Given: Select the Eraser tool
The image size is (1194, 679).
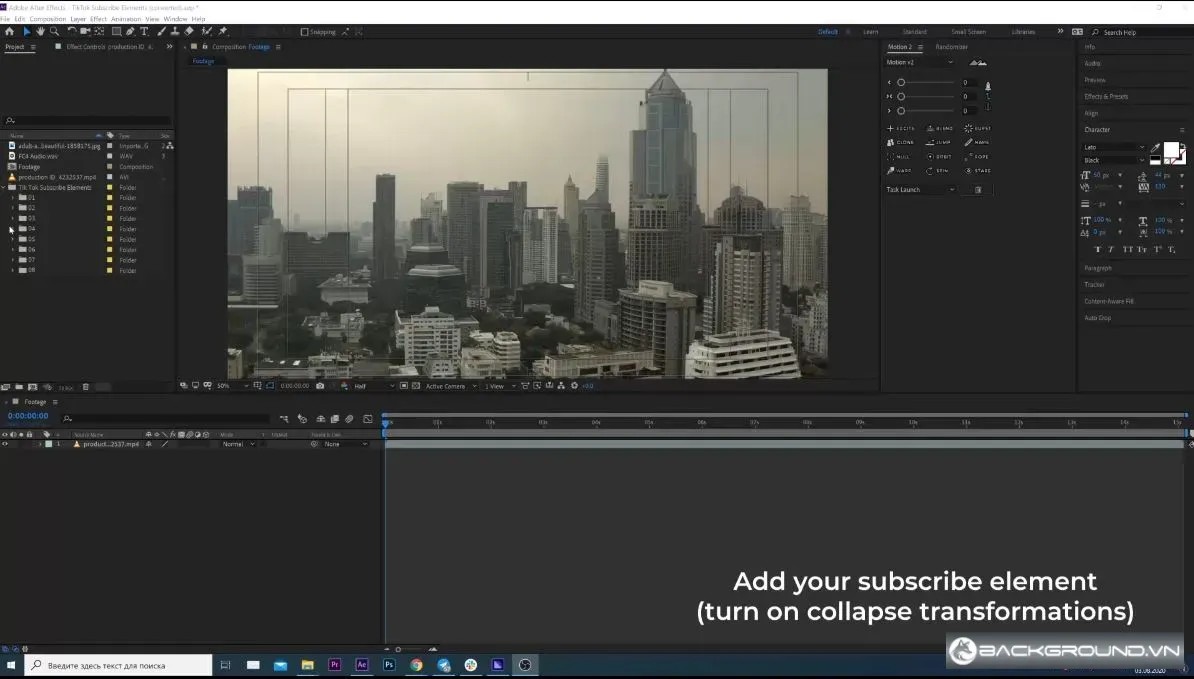Looking at the screenshot, I should click(189, 32).
